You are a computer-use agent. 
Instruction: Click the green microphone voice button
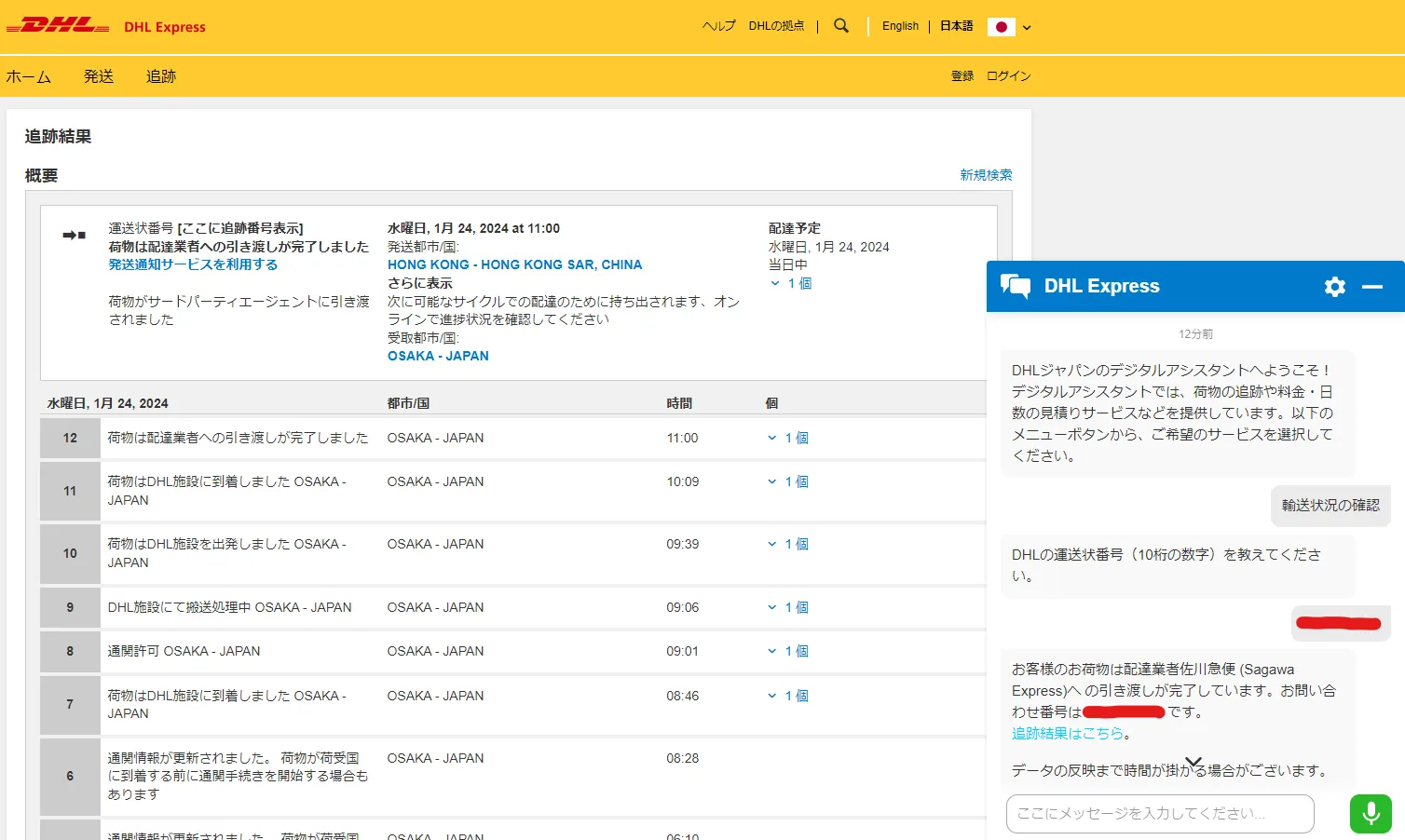(x=1371, y=814)
